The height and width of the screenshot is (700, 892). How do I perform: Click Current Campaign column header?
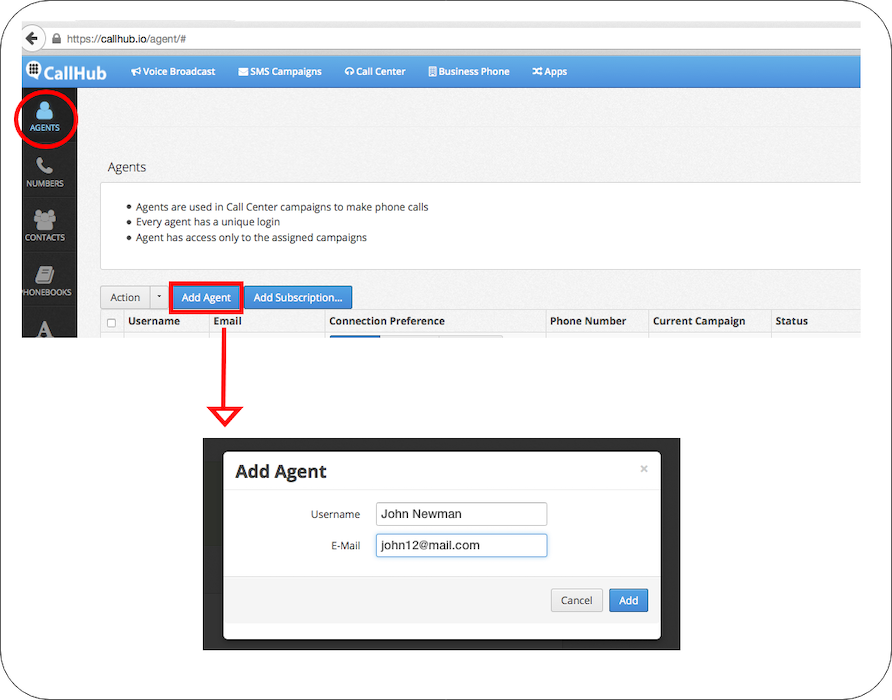pyautogui.click(x=699, y=322)
